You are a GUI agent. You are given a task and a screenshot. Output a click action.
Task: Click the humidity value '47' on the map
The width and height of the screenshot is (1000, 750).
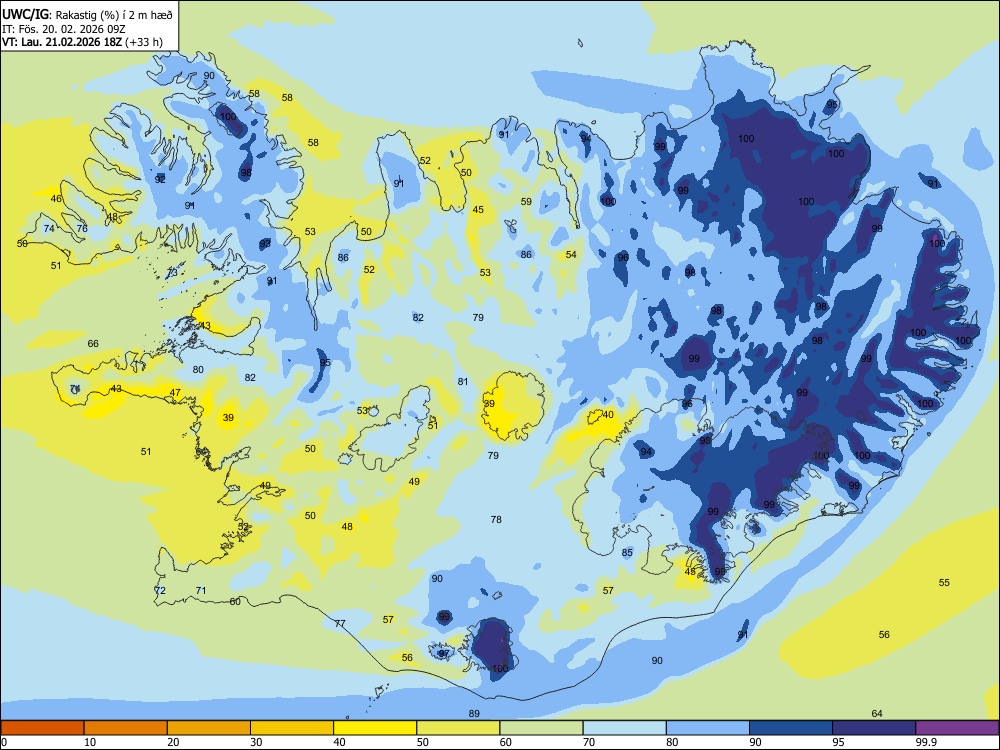175,393
